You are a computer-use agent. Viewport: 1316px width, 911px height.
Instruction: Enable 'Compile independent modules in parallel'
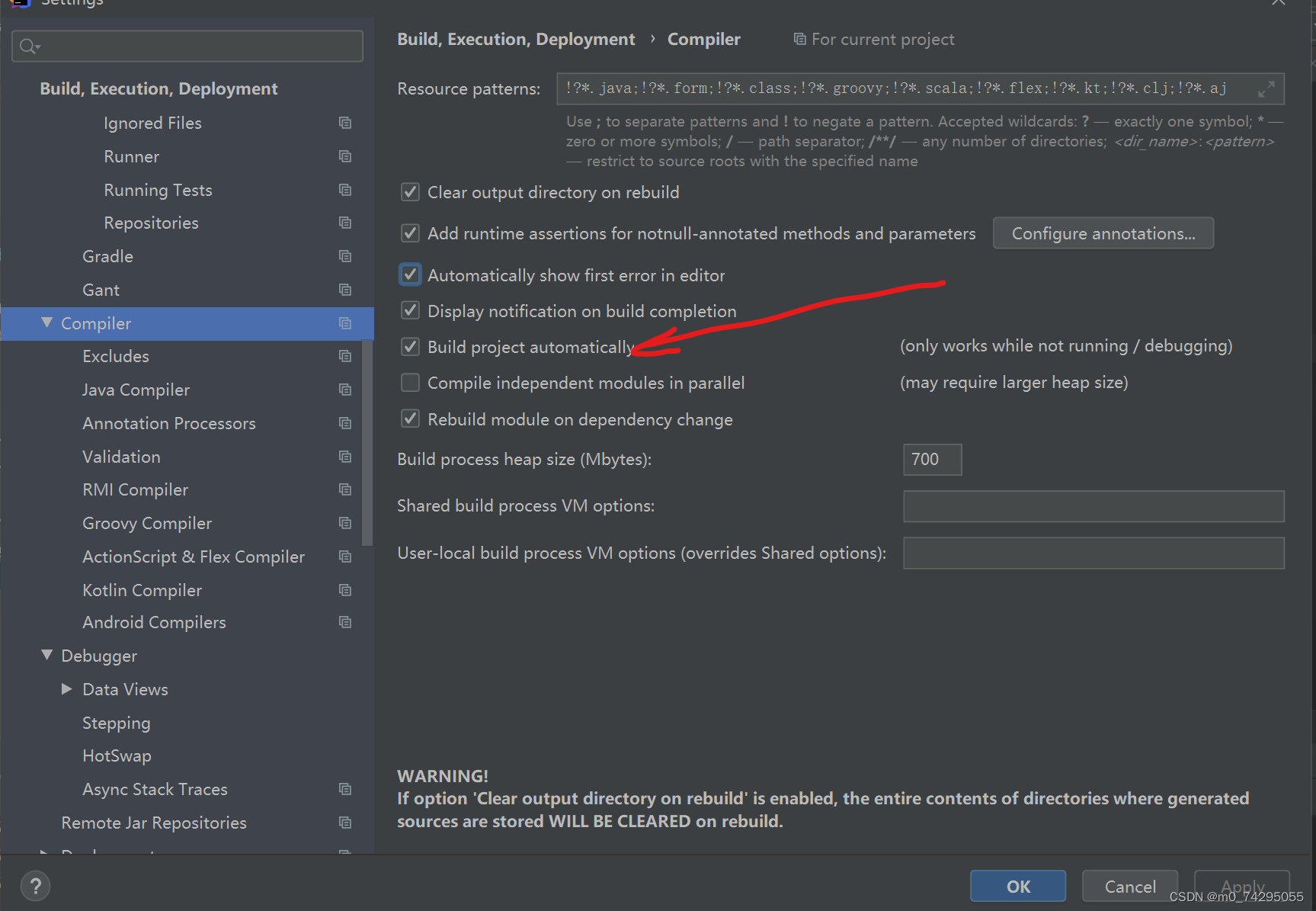[410, 382]
